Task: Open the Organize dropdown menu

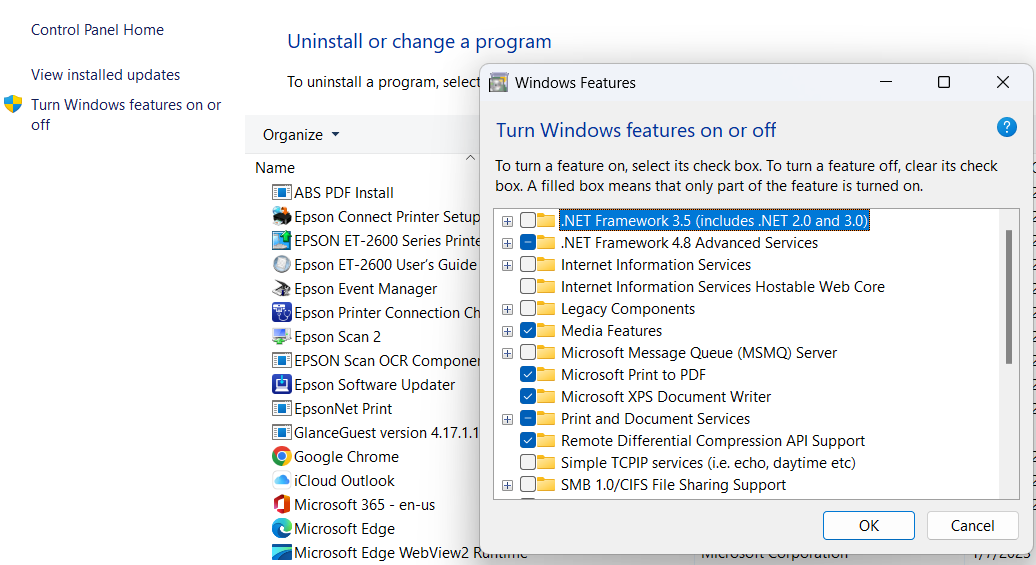Action: point(301,135)
